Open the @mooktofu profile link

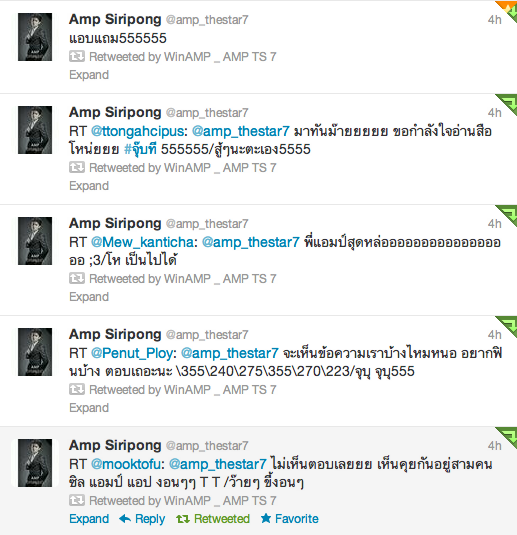[126, 464]
